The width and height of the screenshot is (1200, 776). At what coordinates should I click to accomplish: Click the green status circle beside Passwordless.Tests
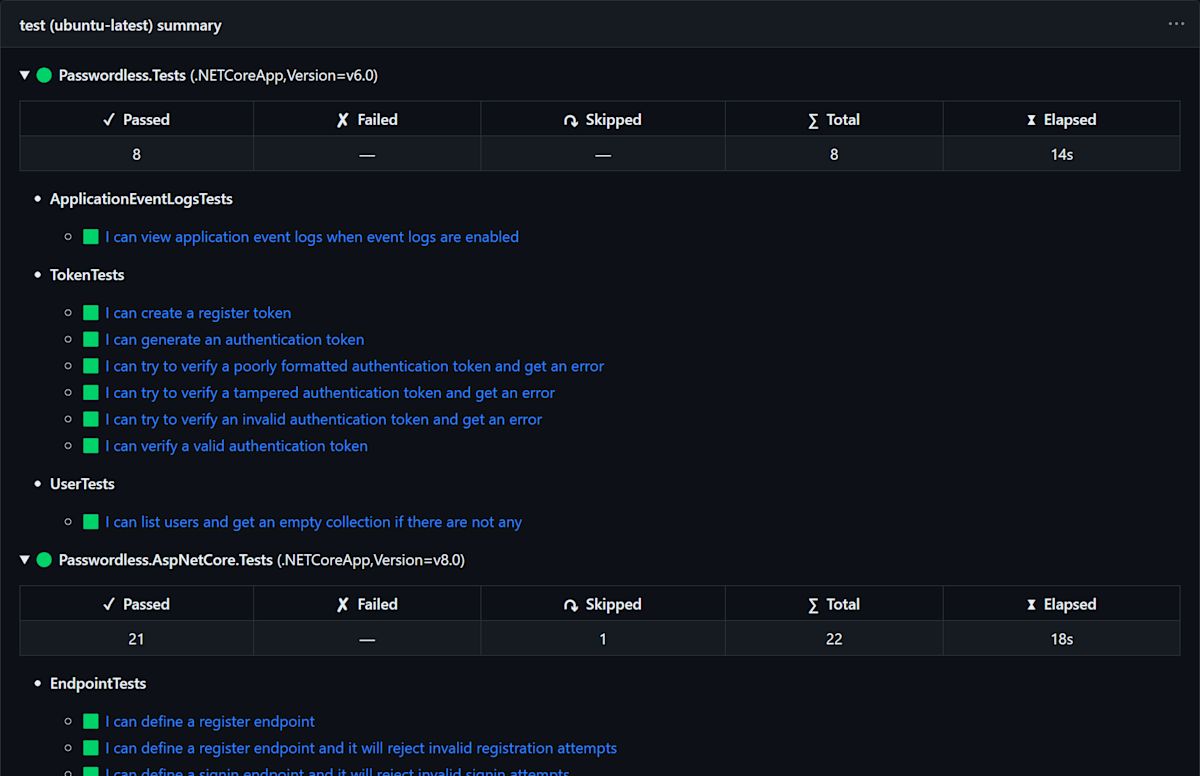[x=44, y=75]
